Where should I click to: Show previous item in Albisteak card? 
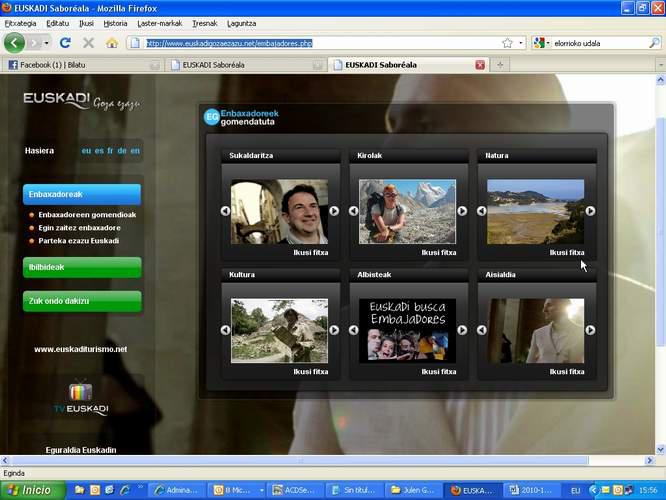tap(353, 330)
